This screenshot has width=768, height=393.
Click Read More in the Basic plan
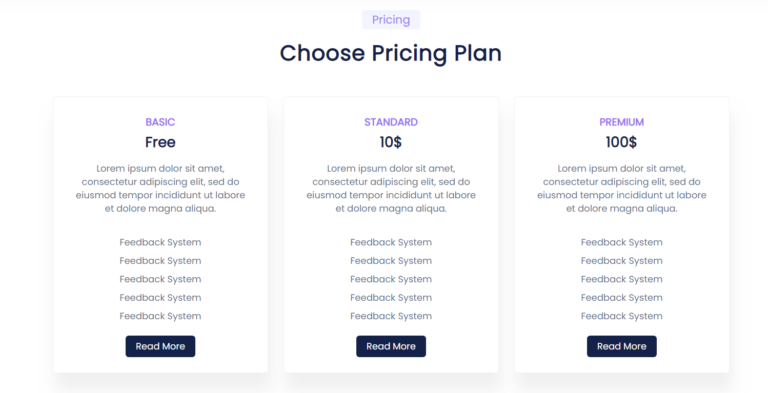[x=160, y=346]
